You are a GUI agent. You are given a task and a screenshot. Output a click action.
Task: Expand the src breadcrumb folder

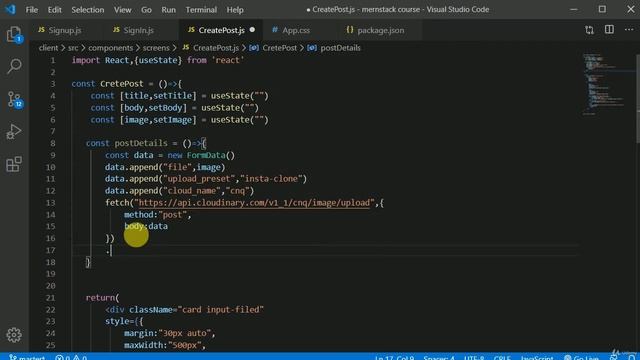click(x=73, y=48)
